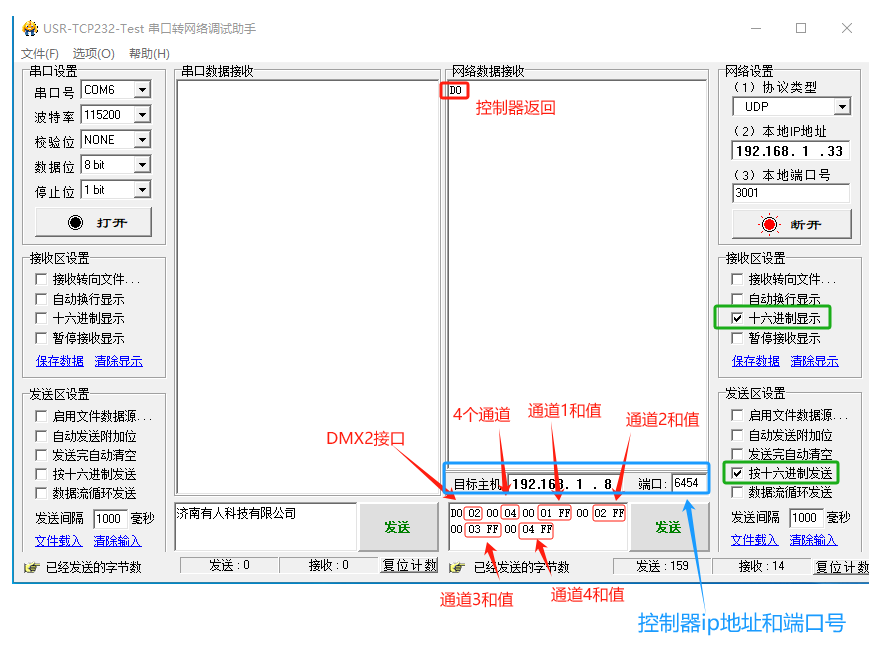The image size is (870, 650).
Task: Toggle serial 暂停接收显示 checkbox
Action: pyautogui.click(x=41, y=337)
